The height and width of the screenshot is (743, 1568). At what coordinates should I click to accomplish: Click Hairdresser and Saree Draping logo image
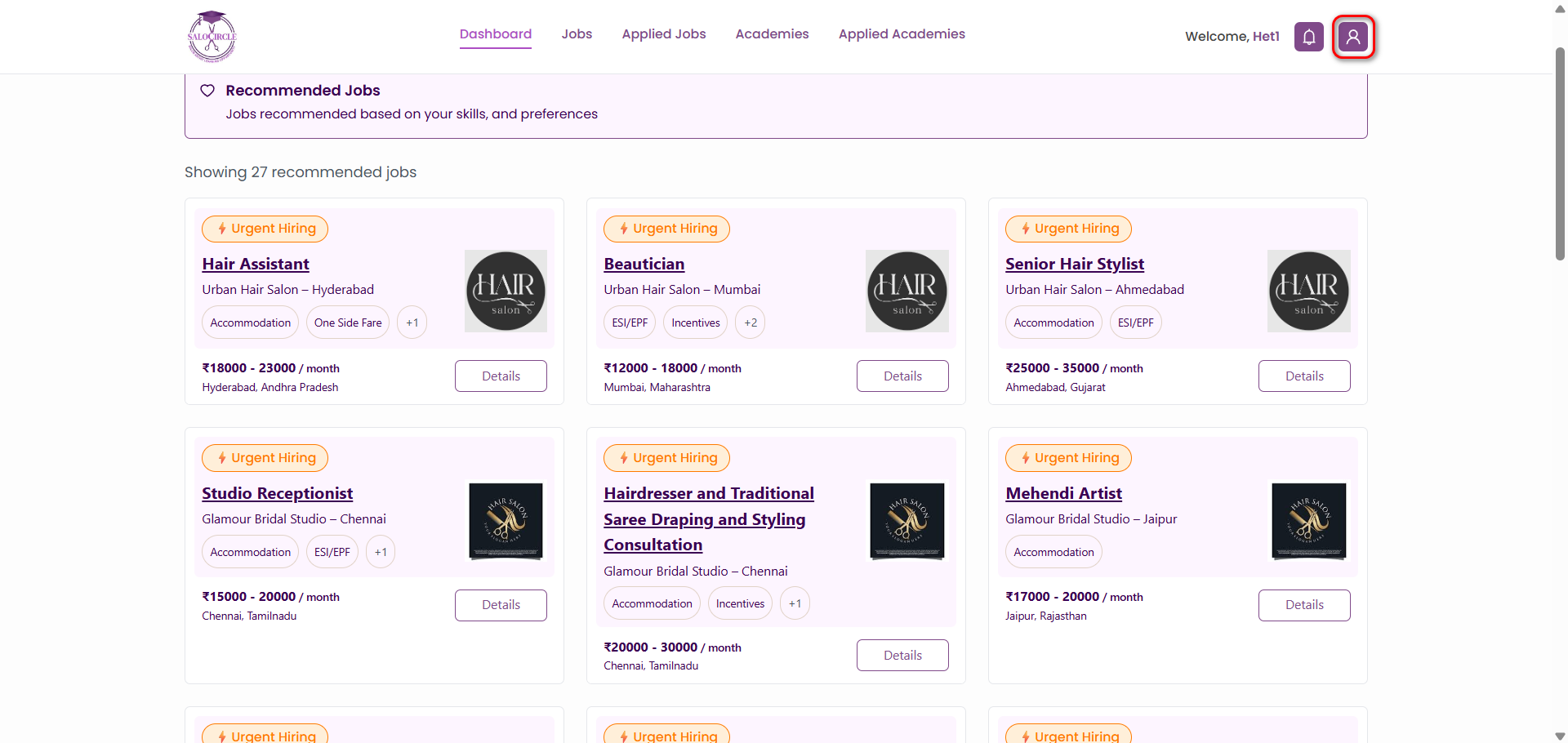(907, 520)
